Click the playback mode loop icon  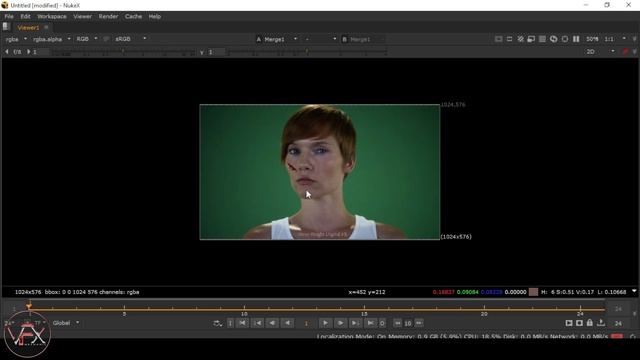pyautogui.click(x=218, y=323)
